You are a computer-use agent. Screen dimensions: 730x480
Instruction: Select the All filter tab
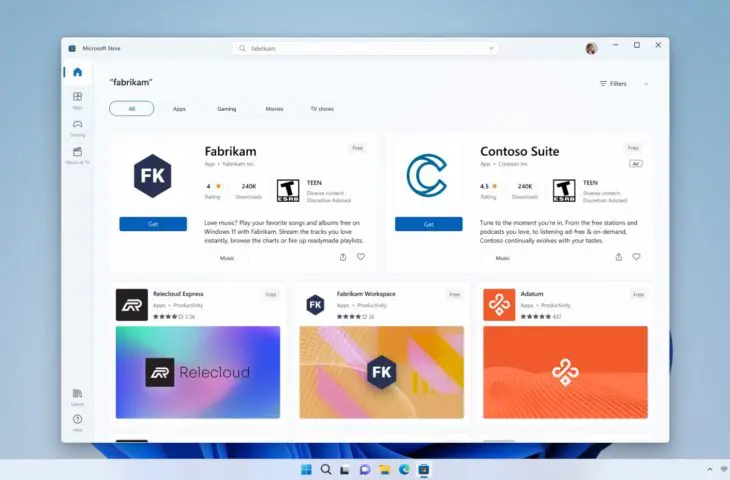[132, 108]
